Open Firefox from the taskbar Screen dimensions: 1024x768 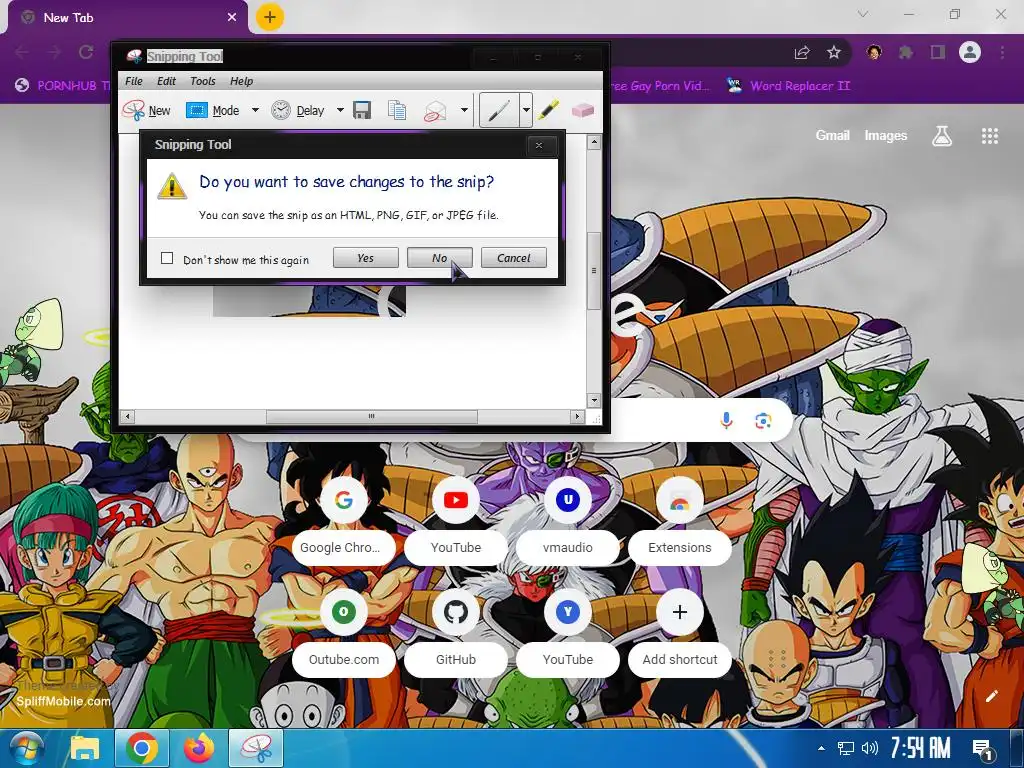coord(199,748)
